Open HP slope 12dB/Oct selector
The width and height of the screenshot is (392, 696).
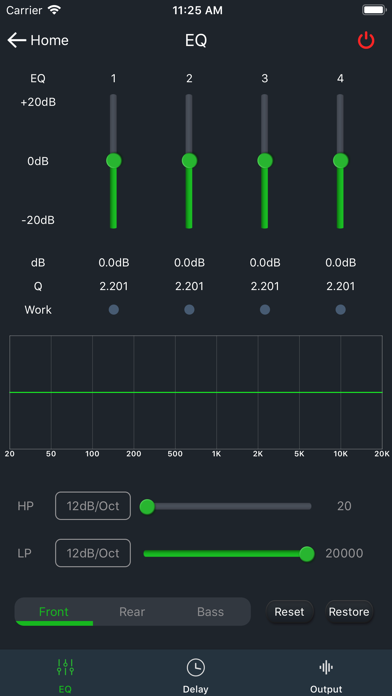(x=93, y=506)
